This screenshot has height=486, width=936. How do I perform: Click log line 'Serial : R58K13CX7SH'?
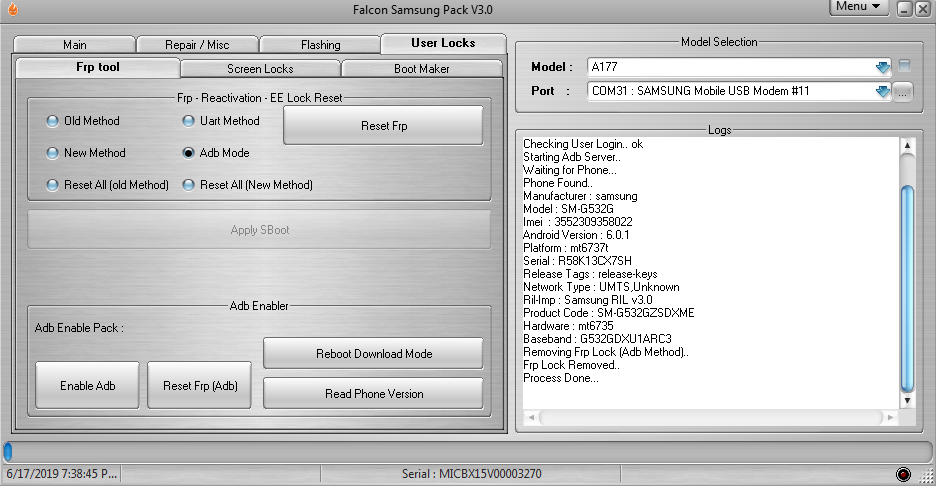click(x=577, y=261)
